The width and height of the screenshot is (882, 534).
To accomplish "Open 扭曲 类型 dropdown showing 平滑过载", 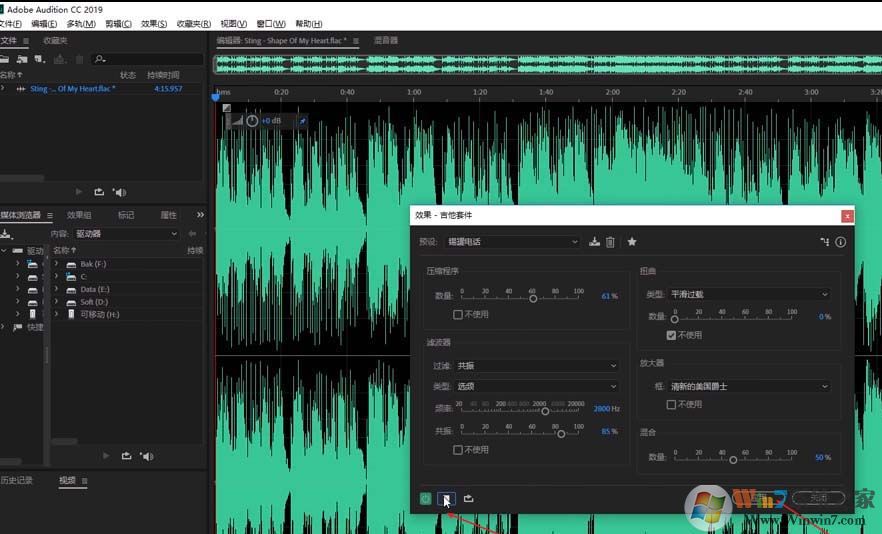I will coord(749,295).
